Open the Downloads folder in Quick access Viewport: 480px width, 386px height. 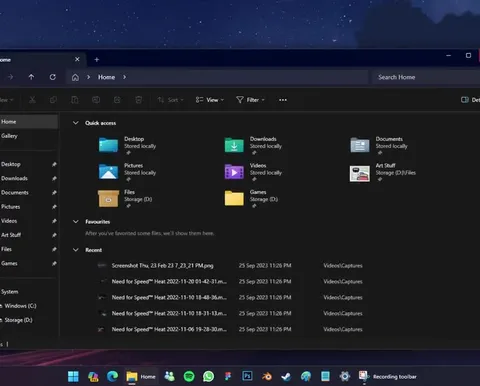click(x=253, y=145)
